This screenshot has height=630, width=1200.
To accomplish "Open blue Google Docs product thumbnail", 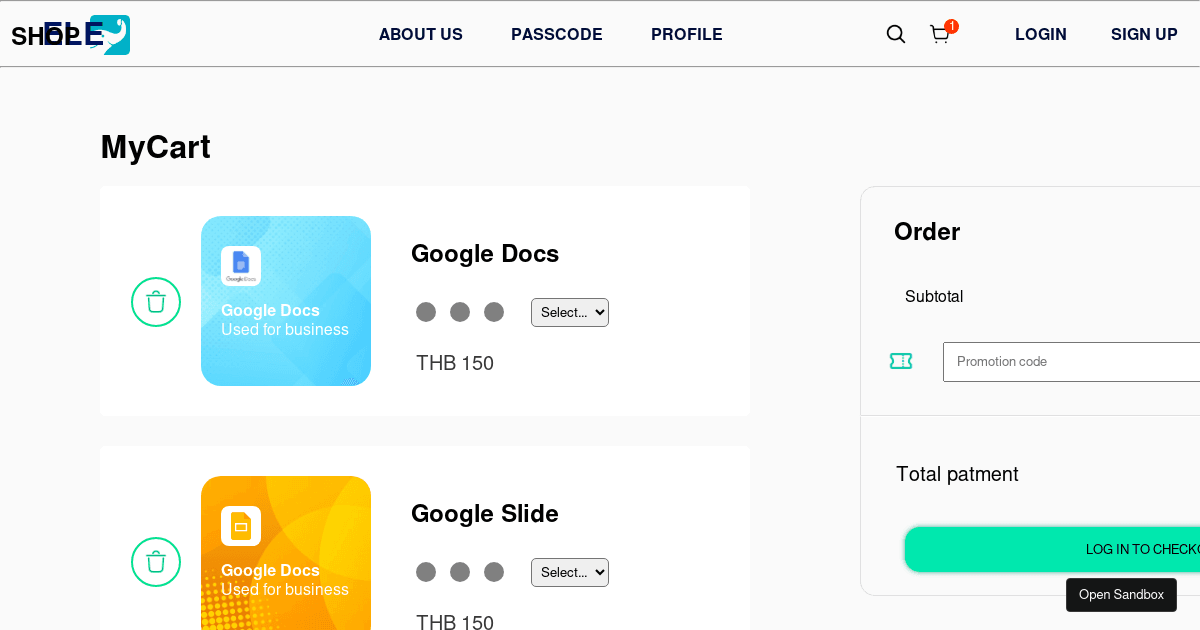I will 286,301.
